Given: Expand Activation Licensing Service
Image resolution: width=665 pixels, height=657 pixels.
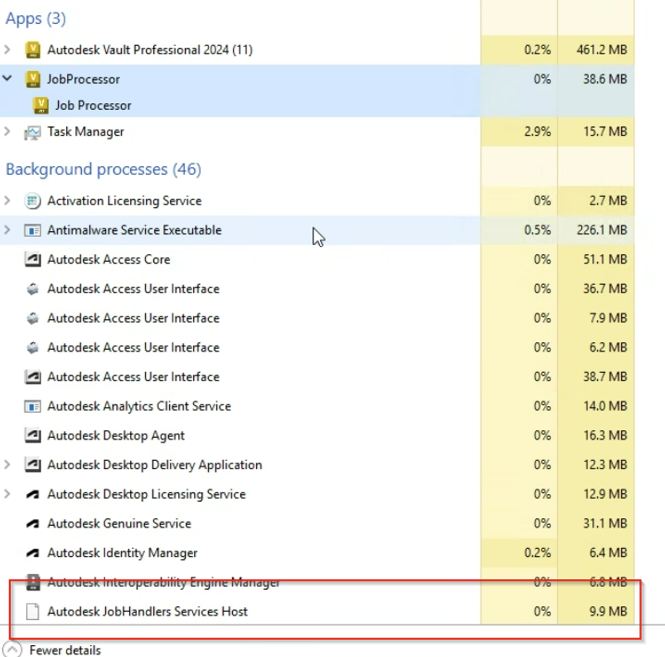Looking at the screenshot, I should 7,201.
